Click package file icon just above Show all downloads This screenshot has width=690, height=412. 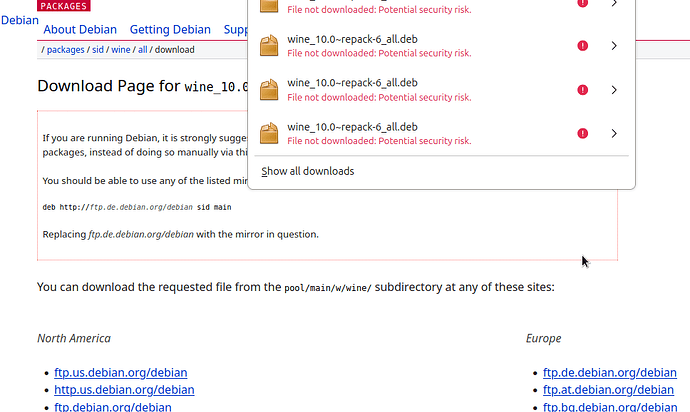pyautogui.click(x=269, y=133)
